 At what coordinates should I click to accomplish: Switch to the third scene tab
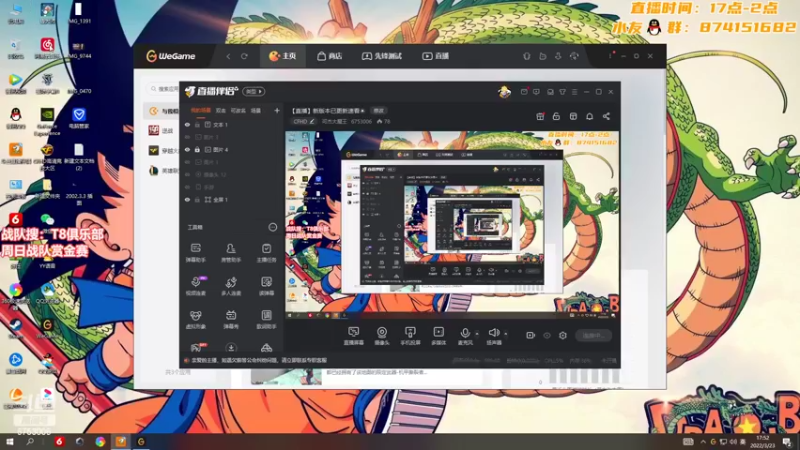coord(238,110)
